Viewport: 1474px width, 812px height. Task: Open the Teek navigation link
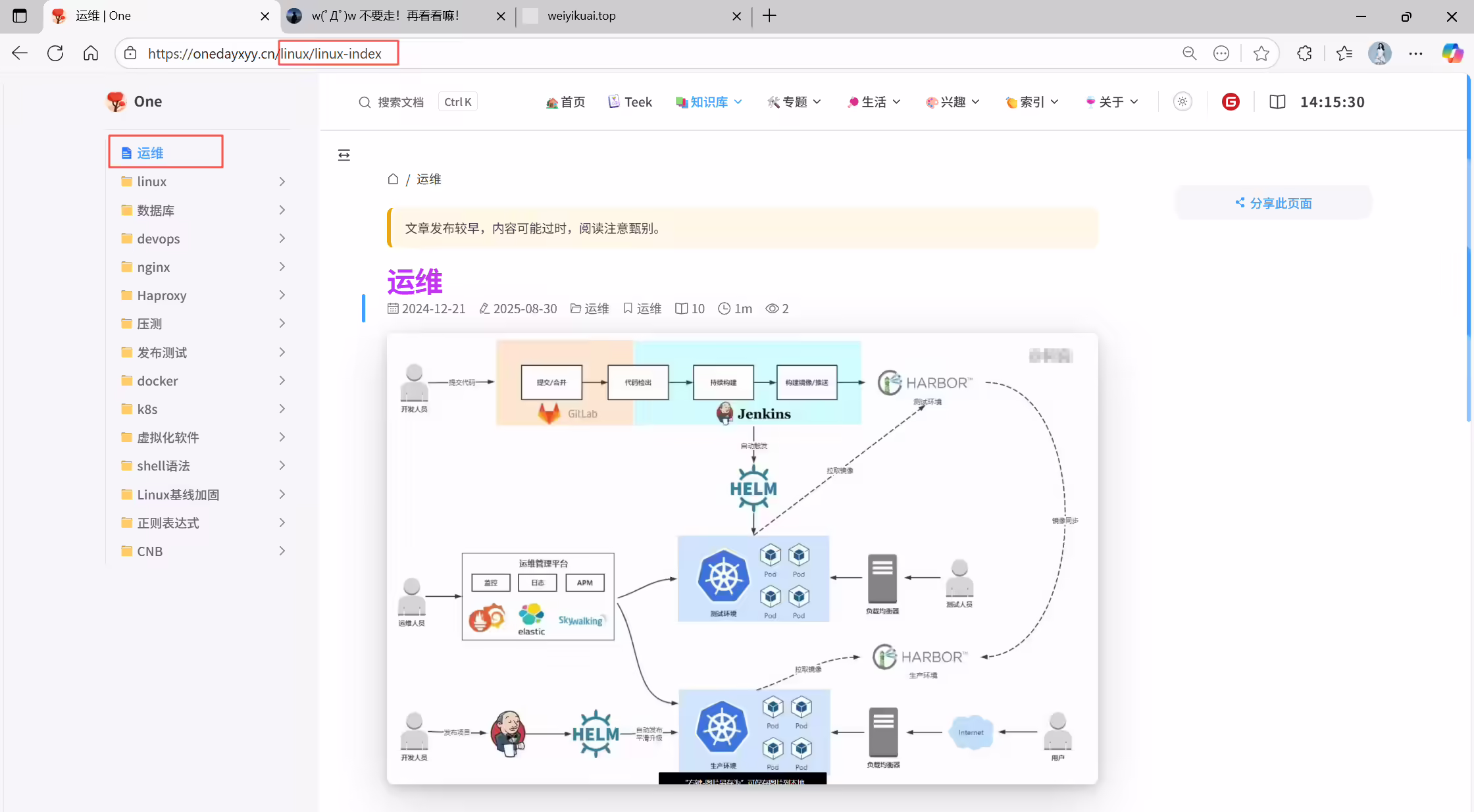point(630,102)
